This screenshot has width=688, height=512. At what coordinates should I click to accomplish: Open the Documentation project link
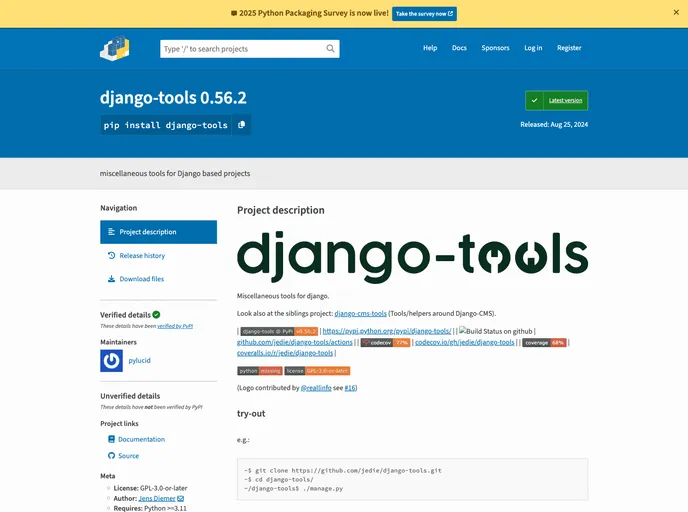pos(141,439)
